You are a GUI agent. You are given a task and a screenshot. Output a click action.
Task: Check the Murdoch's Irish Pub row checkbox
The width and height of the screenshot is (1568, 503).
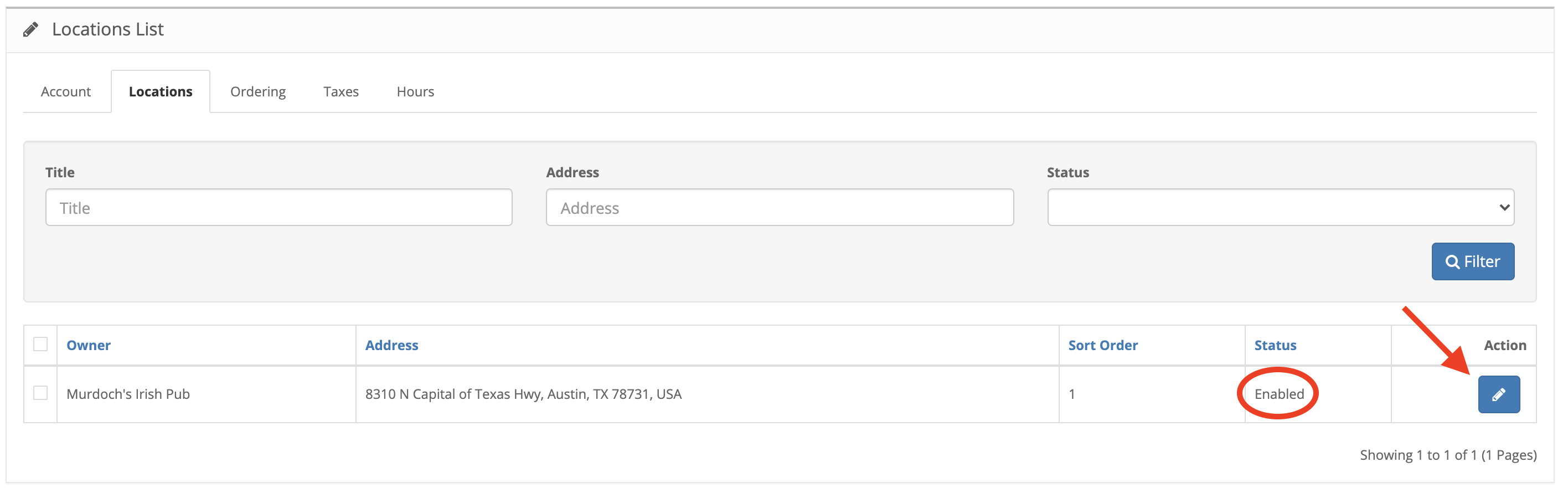[40, 393]
